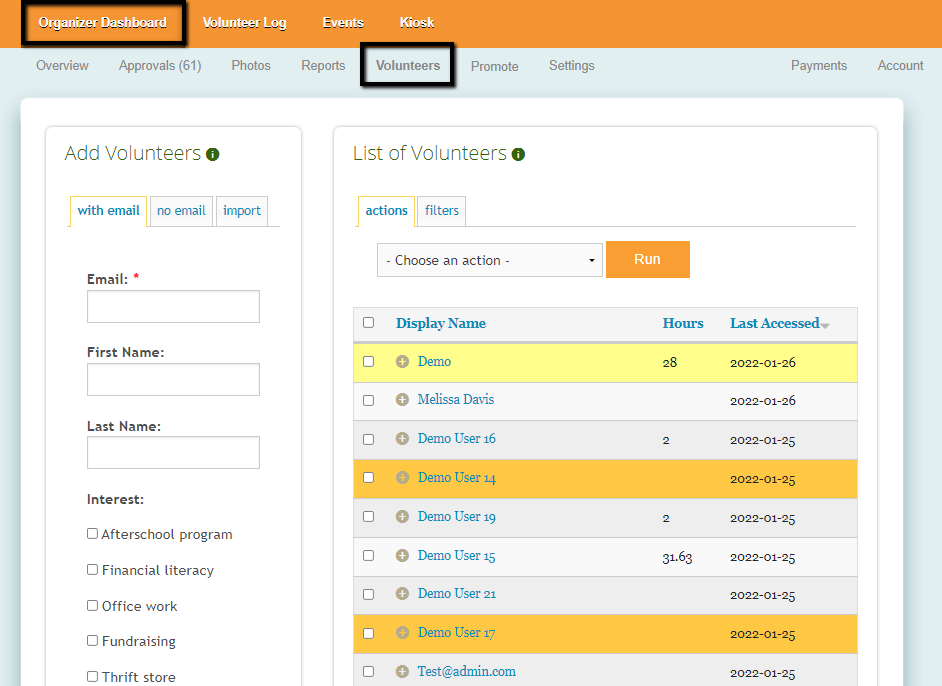Viewport: 942px width, 686px height.
Task: Switch to the import tab
Action: [242, 211]
